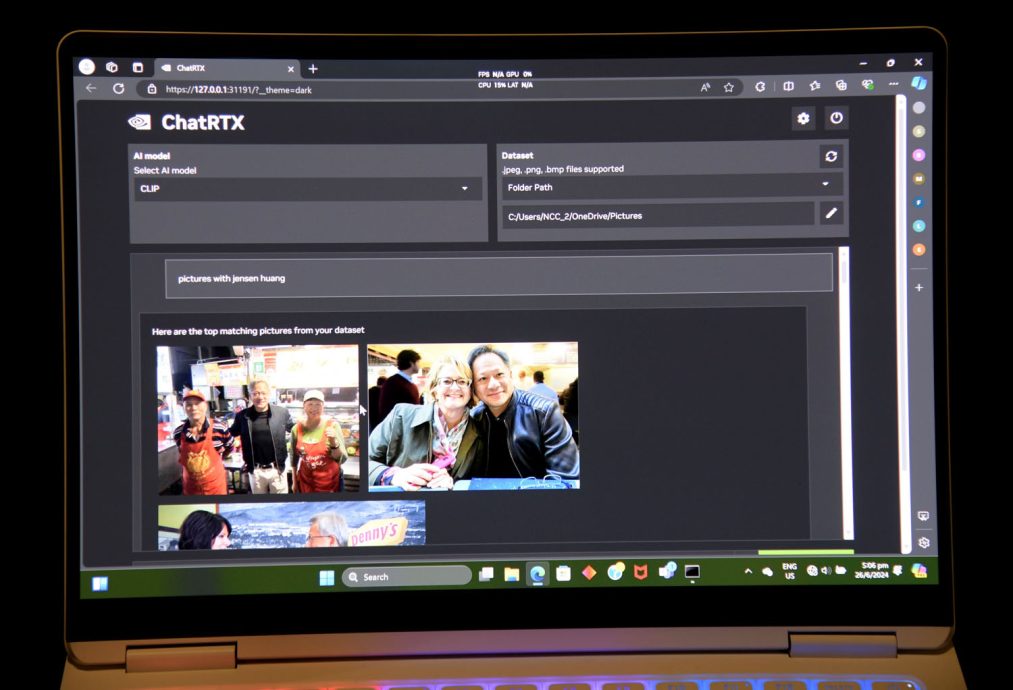Open a new browser tab

(313, 68)
